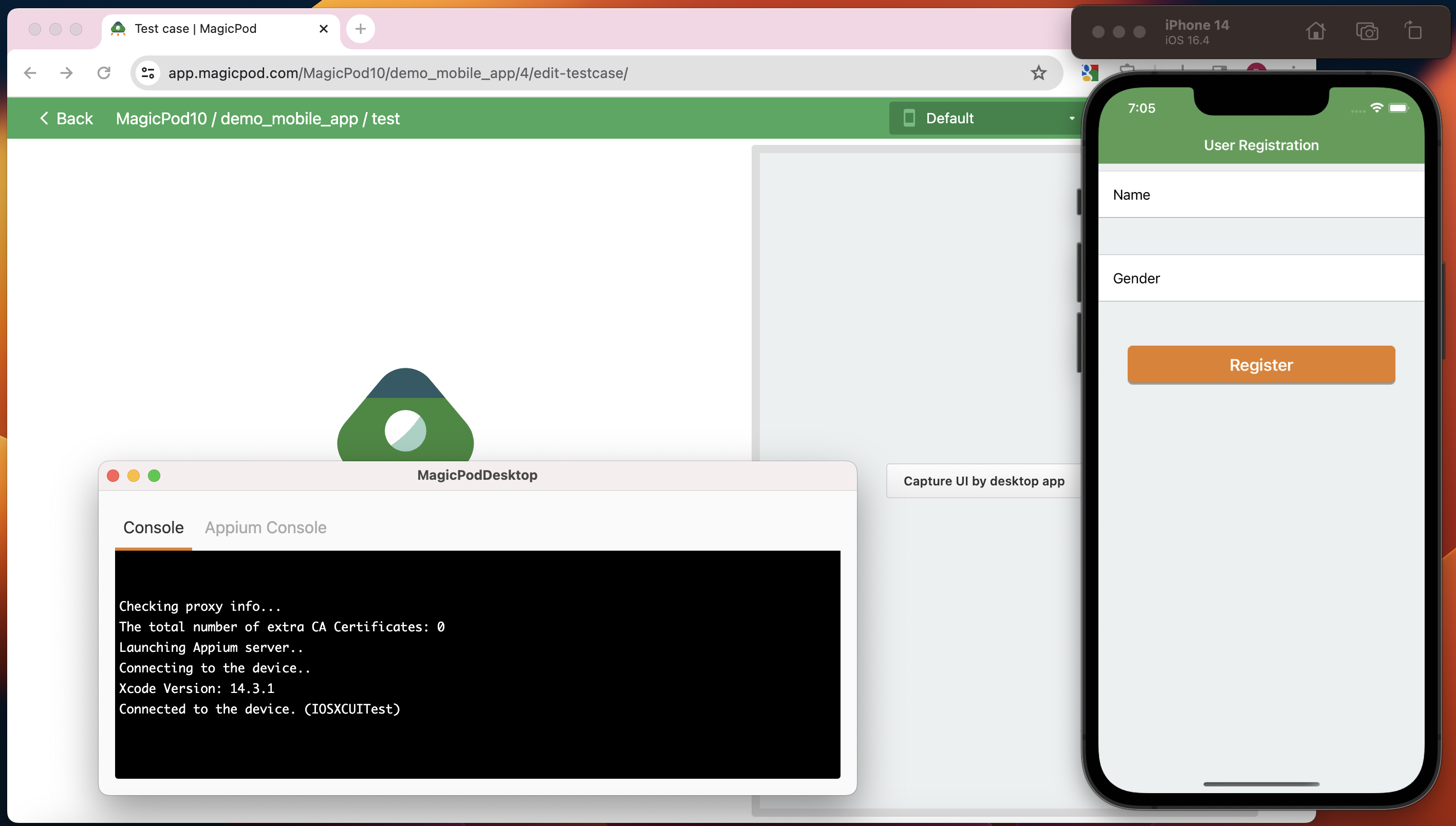Screen dimensions: 1456x826
Task: Click the phone icon in Default dropdown
Action: 909,118
